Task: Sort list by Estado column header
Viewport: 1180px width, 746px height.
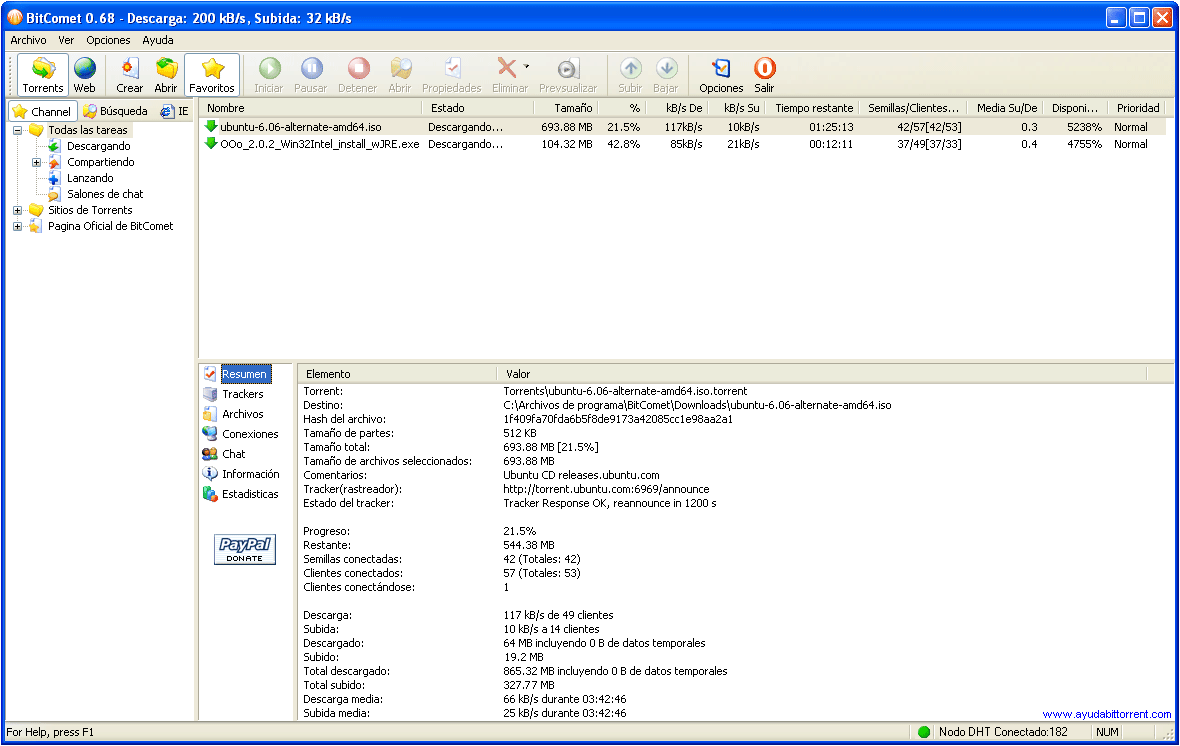Action: tap(477, 108)
